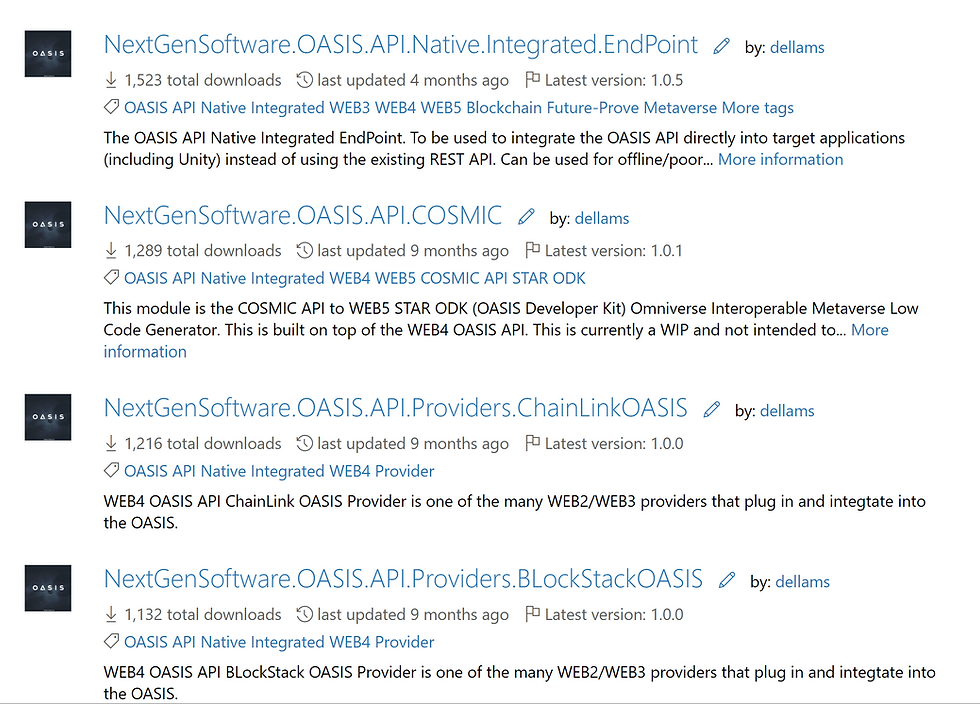The image size is (980, 704).
Task: Click the OASIS logo for ChainLinkOASIS package
Action: (x=48, y=417)
